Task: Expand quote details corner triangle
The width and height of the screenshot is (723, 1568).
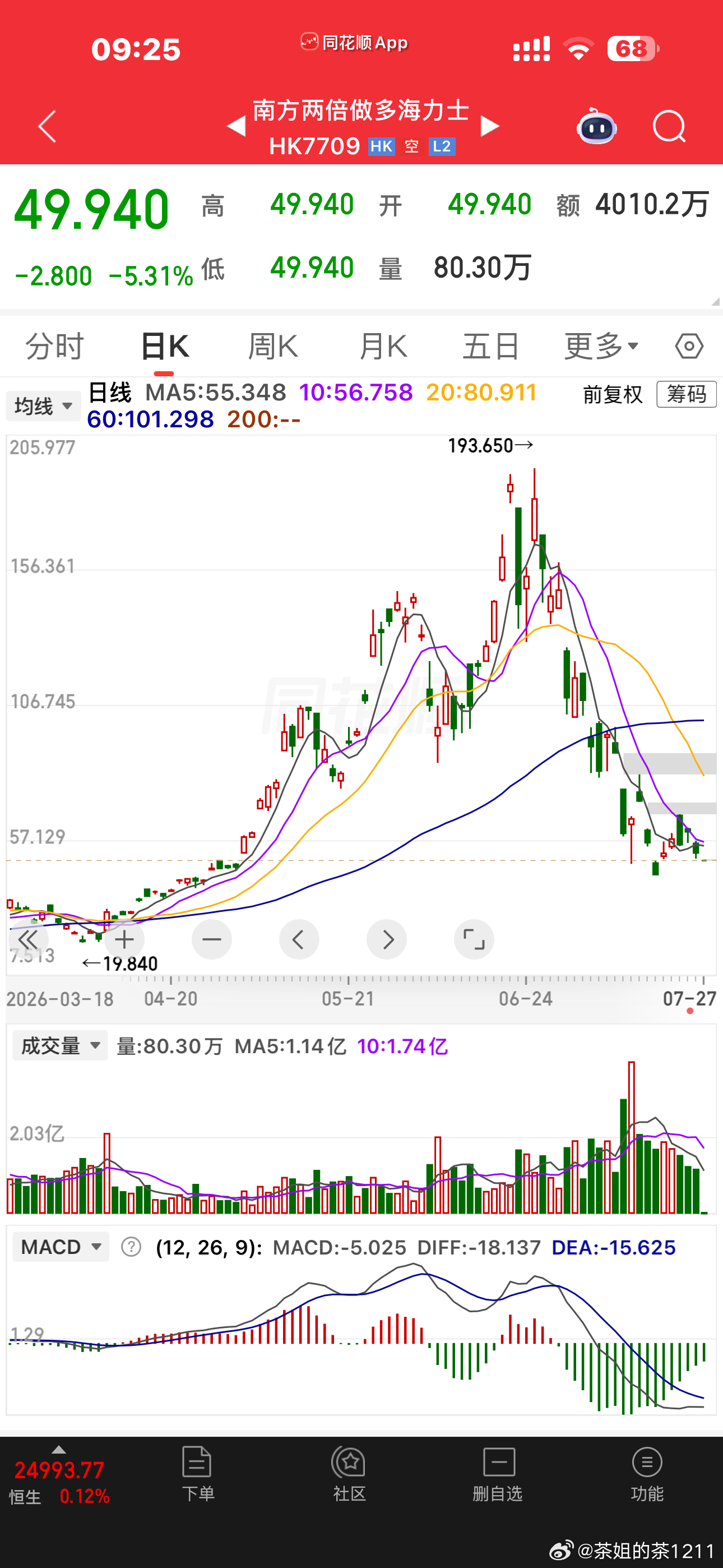Action: tap(715, 301)
